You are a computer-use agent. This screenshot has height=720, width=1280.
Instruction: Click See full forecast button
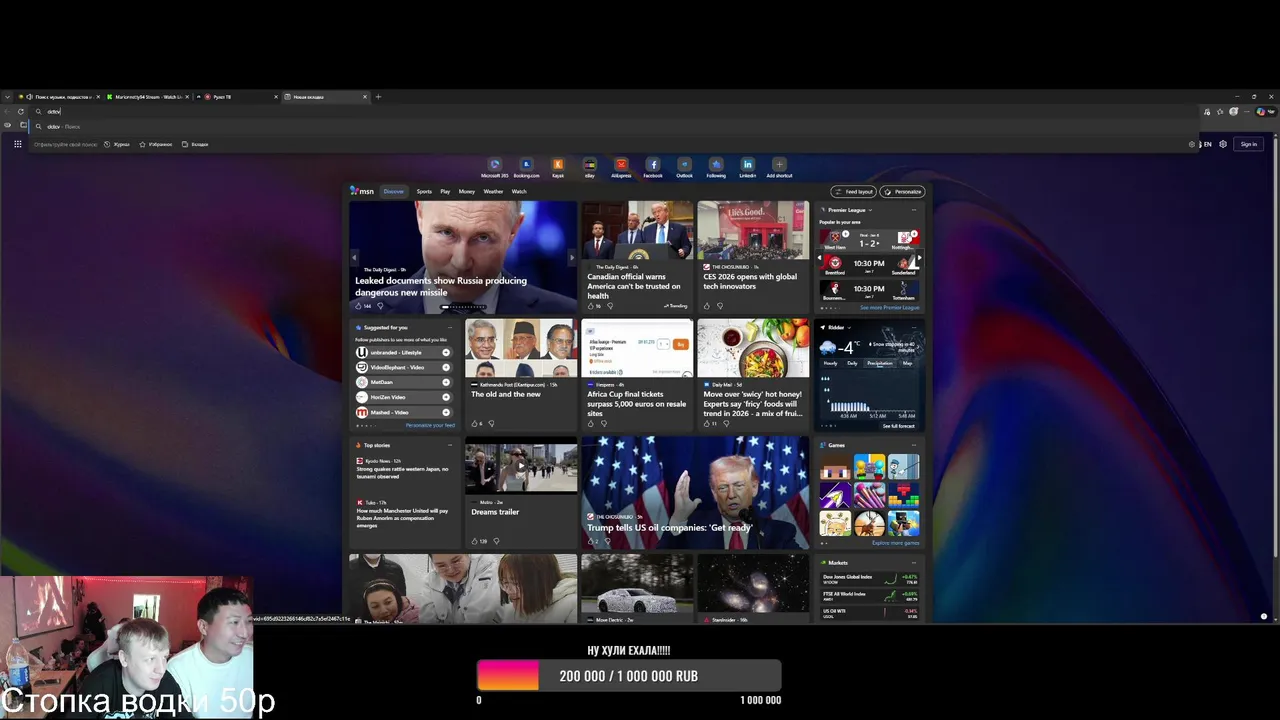(x=898, y=426)
